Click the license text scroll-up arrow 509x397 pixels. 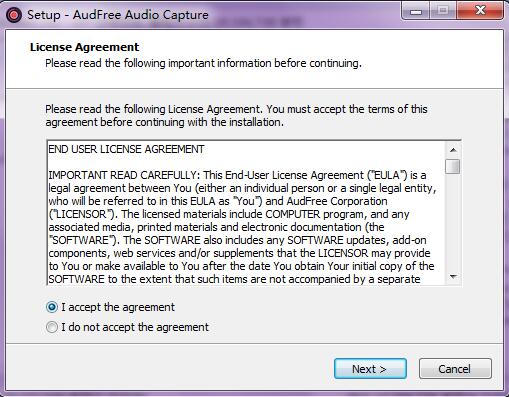click(x=453, y=150)
